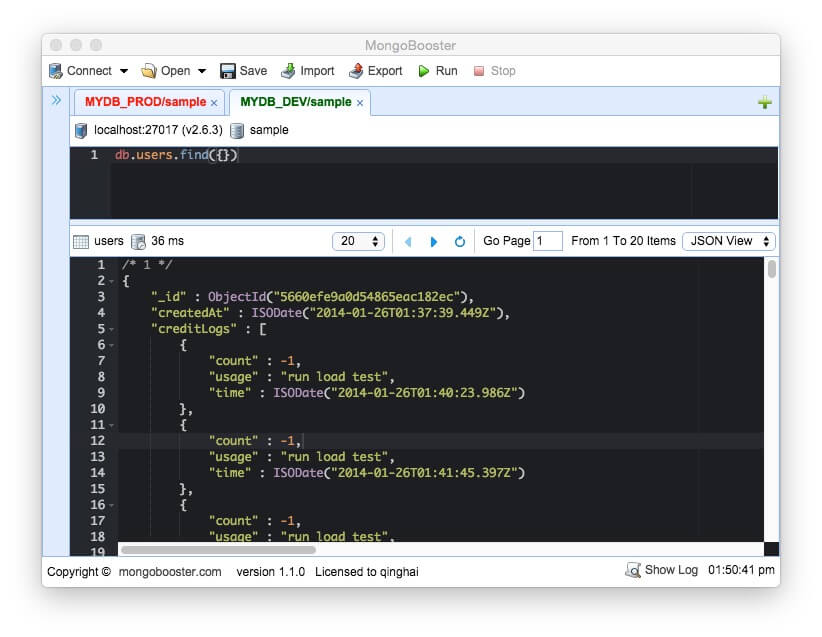Click the horizontal scrollbar in results
This screenshot has width=822, height=637.
218,549
